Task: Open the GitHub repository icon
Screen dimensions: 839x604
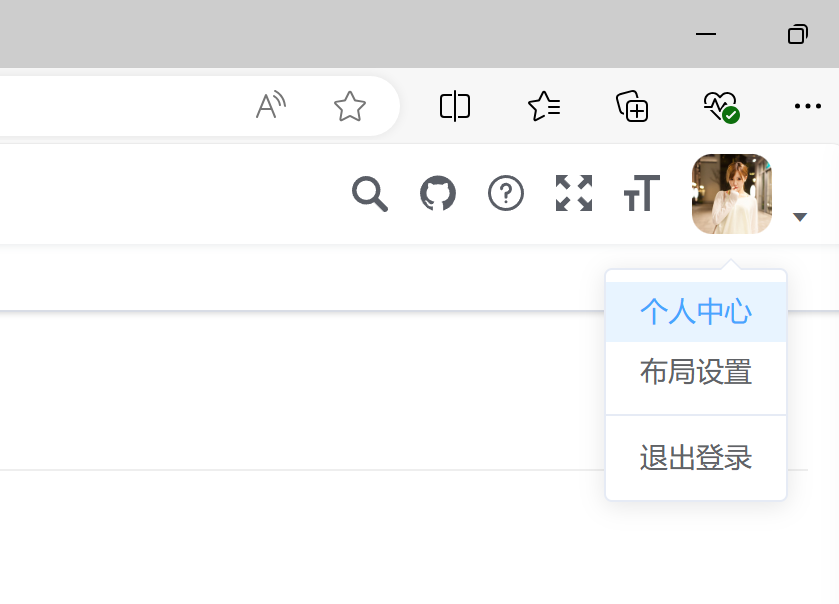Action: point(438,193)
